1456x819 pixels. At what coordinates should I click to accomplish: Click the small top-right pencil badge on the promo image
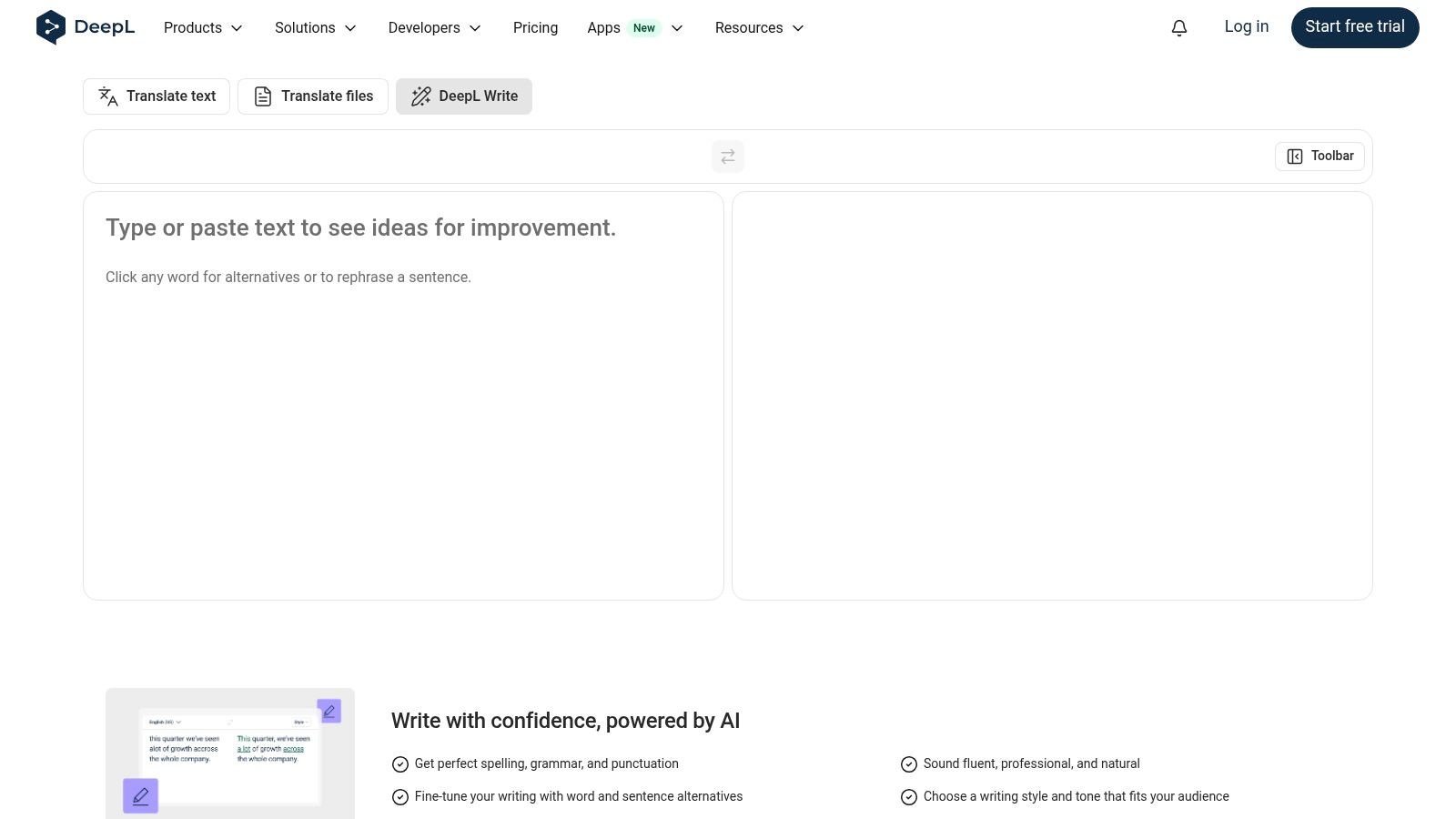[x=329, y=711]
